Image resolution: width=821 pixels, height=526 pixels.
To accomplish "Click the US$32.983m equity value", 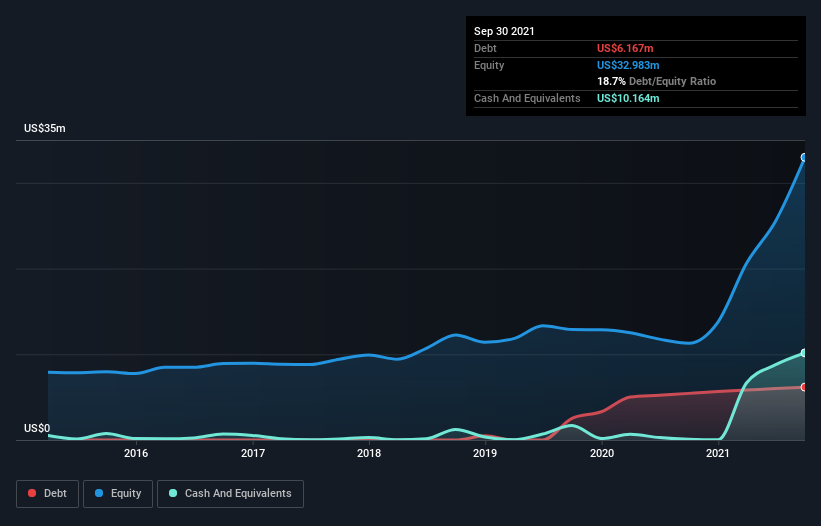I will tap(628, 65).
